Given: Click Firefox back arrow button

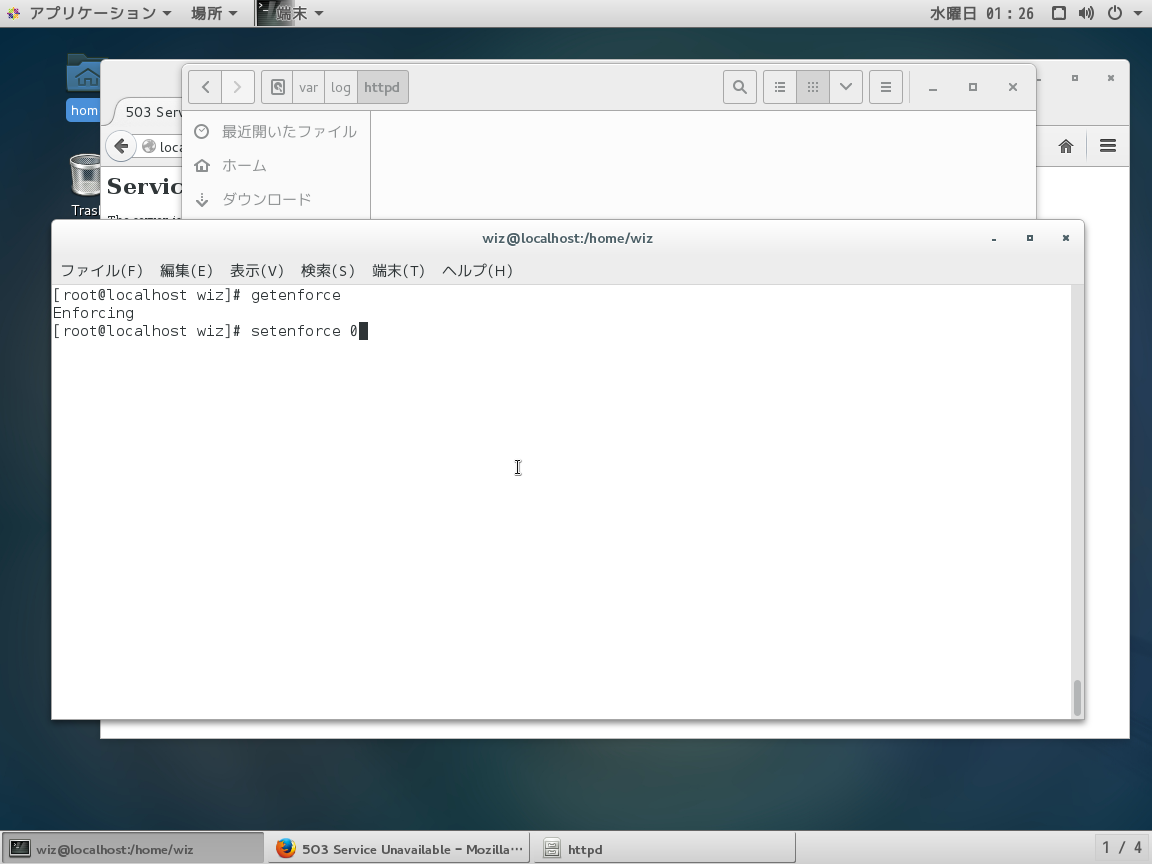Looking at the screenshot, I should (121, 146).
